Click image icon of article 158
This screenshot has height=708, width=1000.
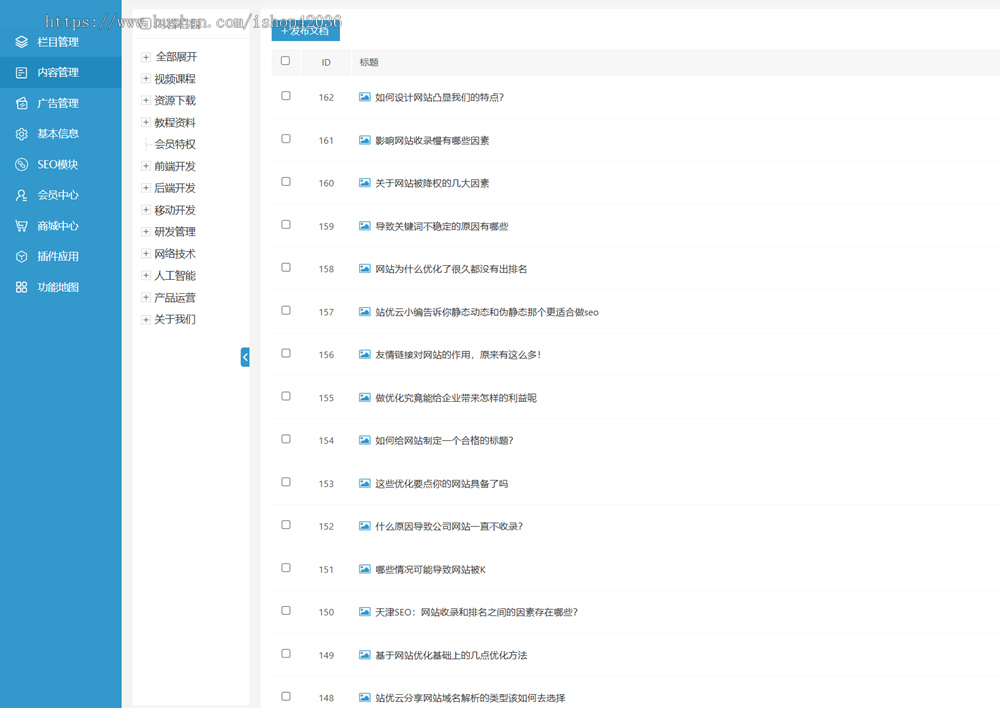pos(365,269)
